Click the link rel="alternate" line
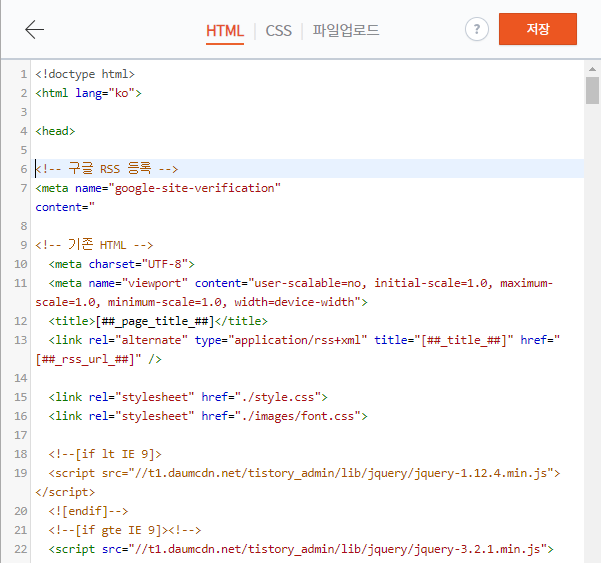 [x=304, y=340]
